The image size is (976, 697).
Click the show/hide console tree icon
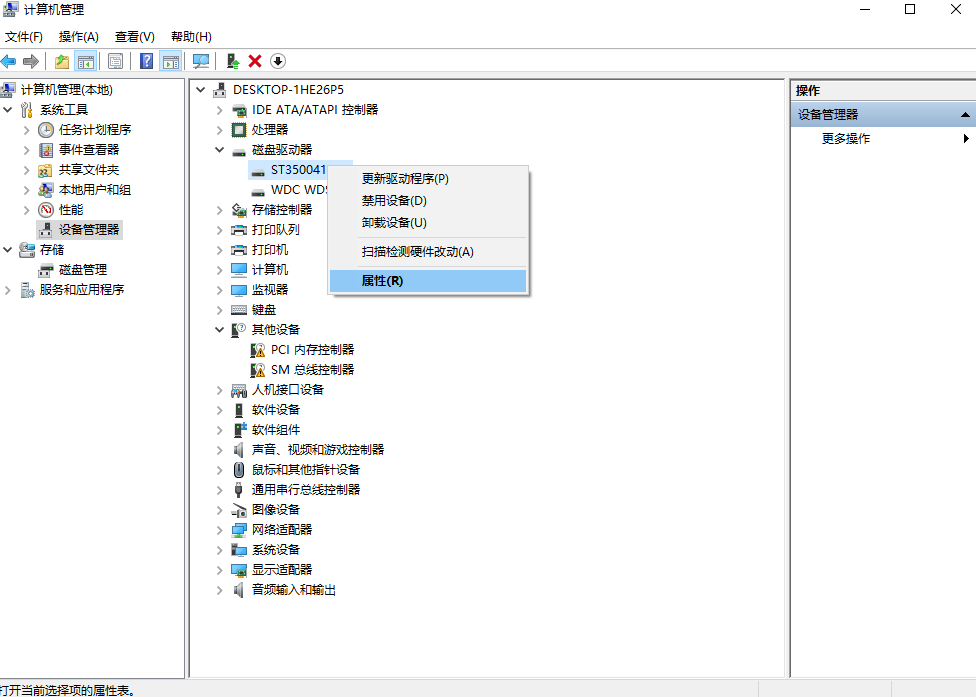86,61
